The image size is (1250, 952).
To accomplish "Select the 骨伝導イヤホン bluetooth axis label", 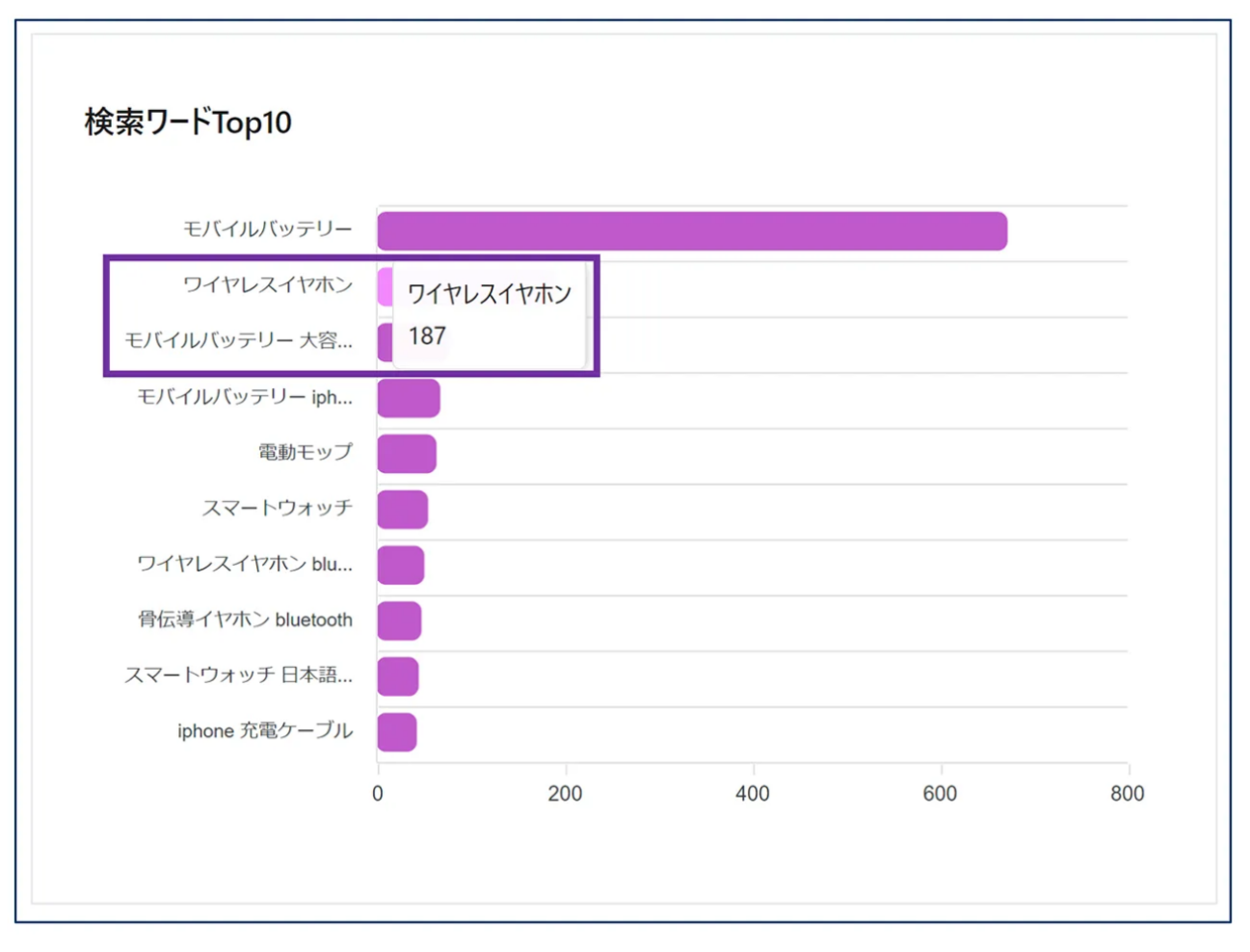I will pyautogui.click(x=245, y=620).
